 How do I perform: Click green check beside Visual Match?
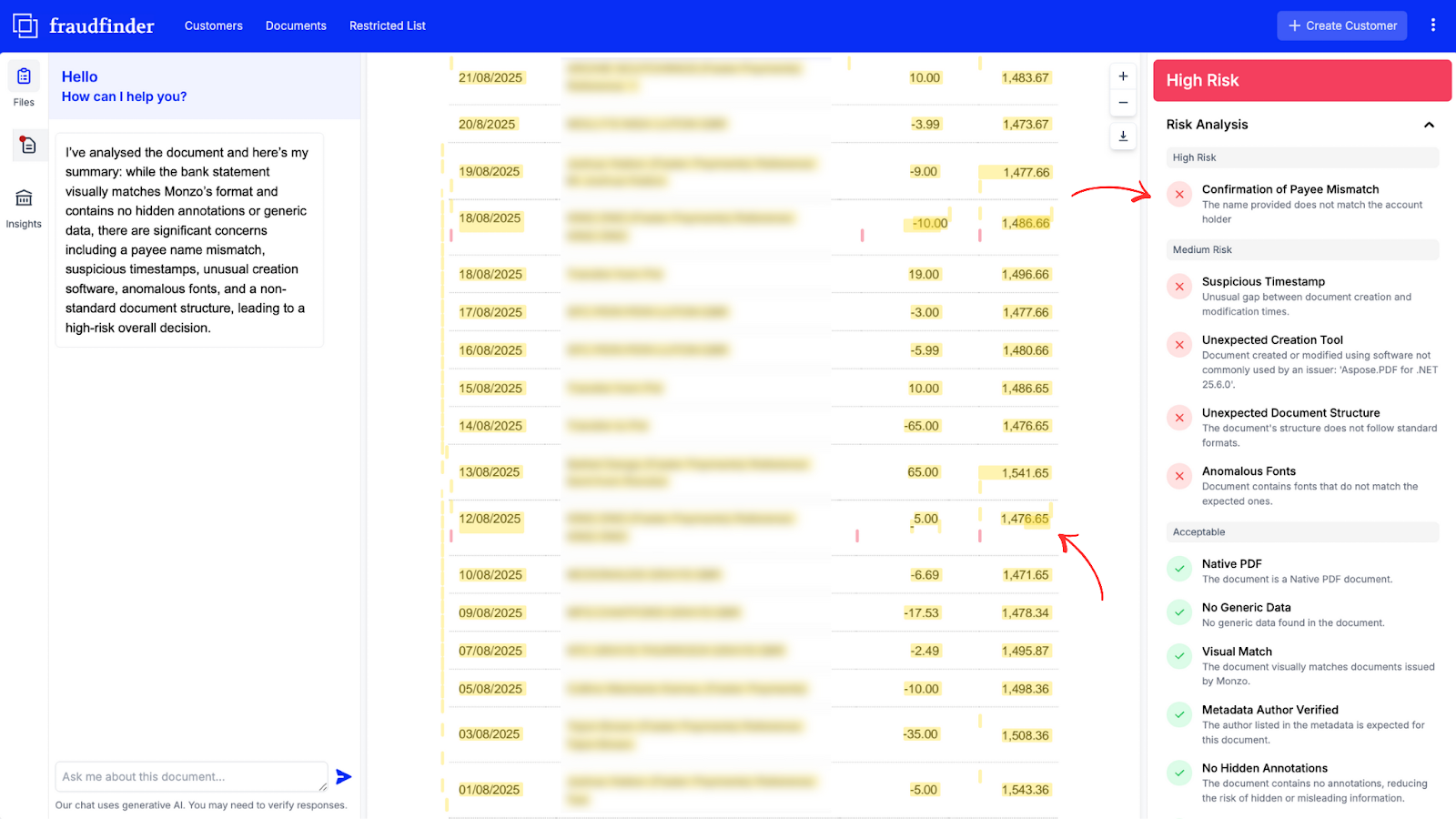click(x=1179, y=656)
